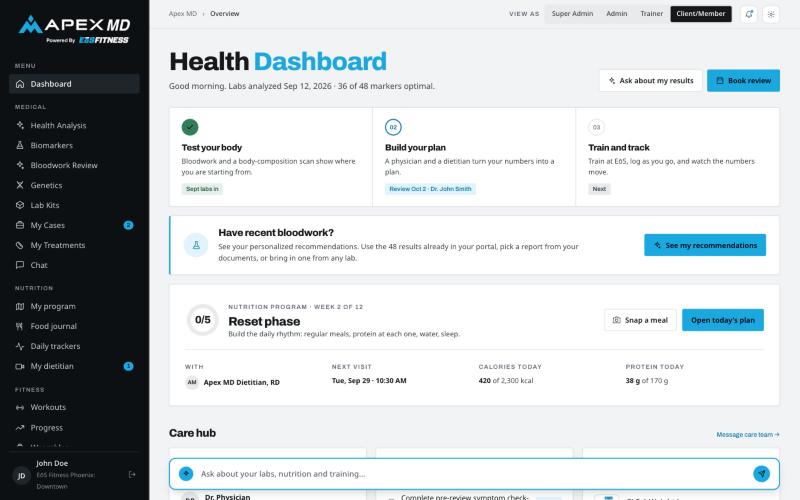
Task: Click the My dietitian video icon
Action: [x=20, y=366]
